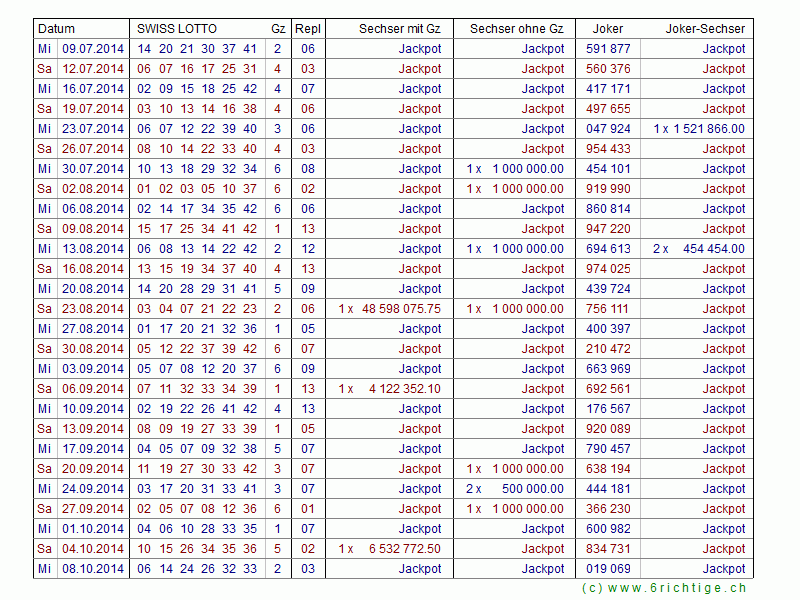800x600 pixels.
Task: Click the Sechser mit Gz header
Action: (399, 29)
